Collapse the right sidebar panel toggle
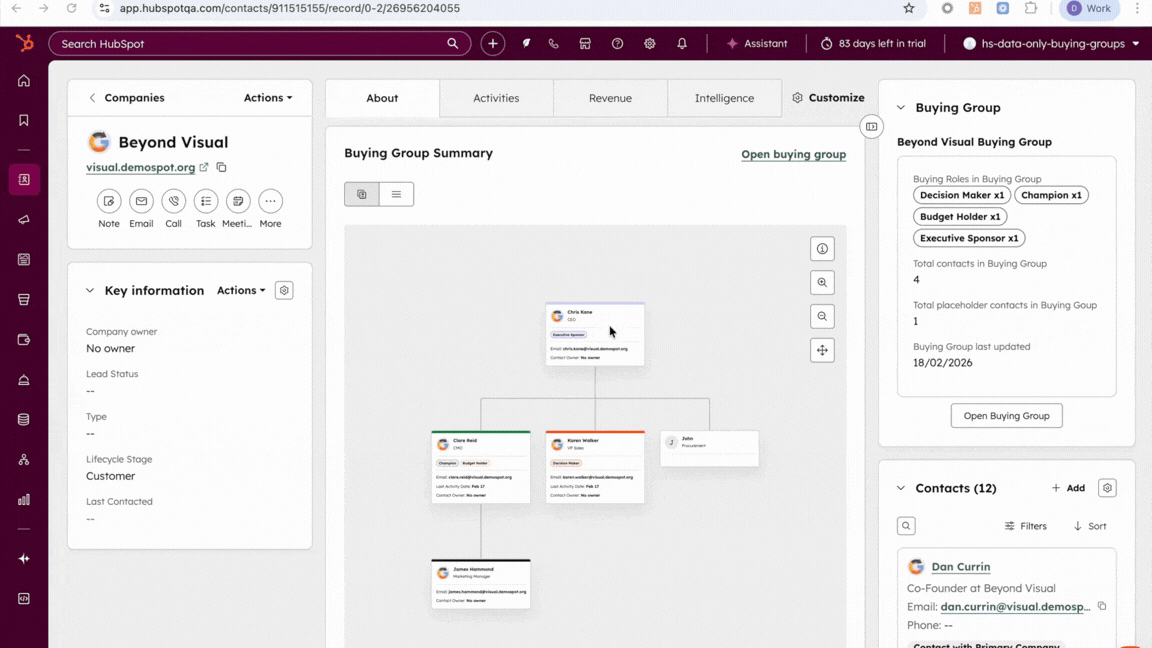Screen dimensions: 1152x648 (872, 127)
